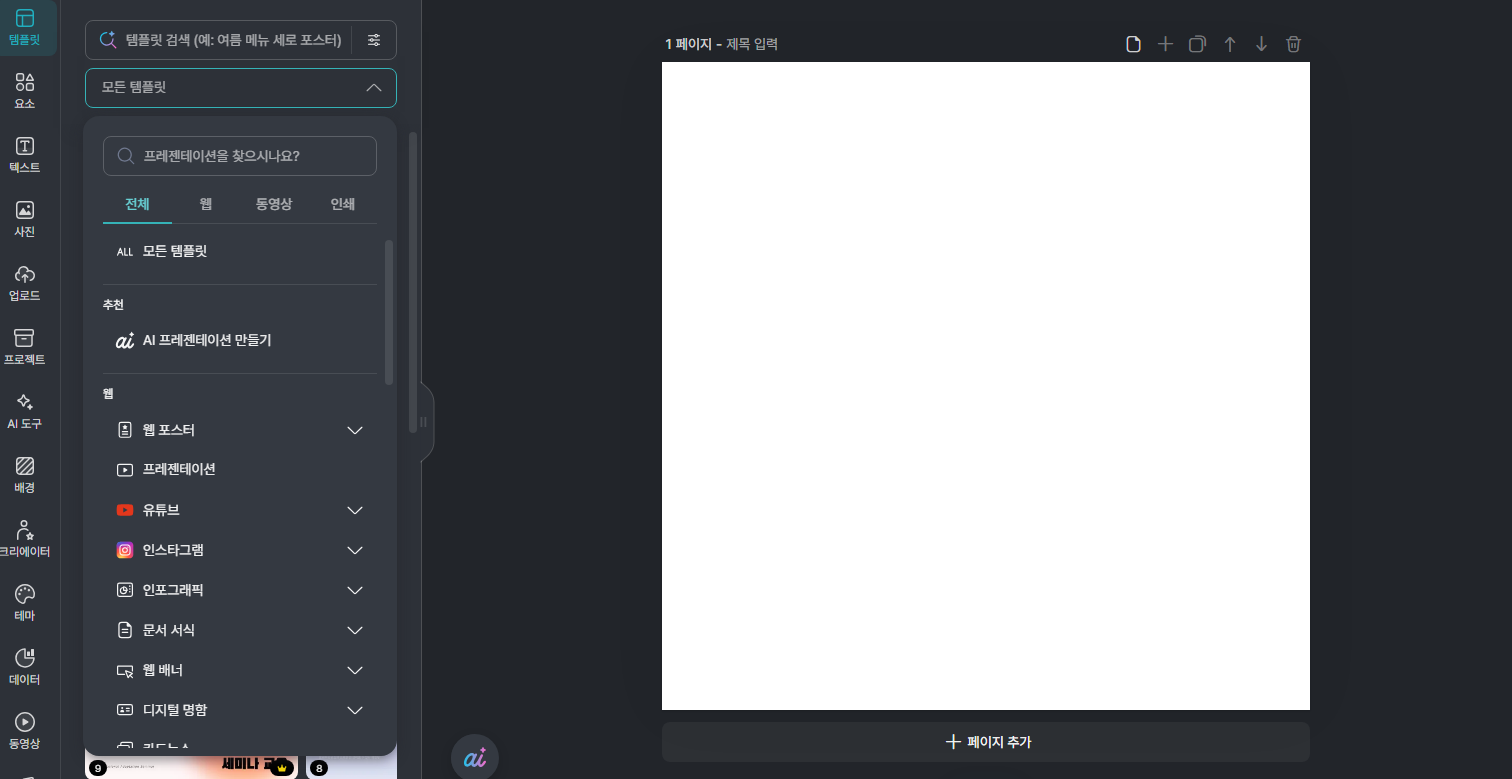Open the 동영상 video panel

click(x=25, y=731)
